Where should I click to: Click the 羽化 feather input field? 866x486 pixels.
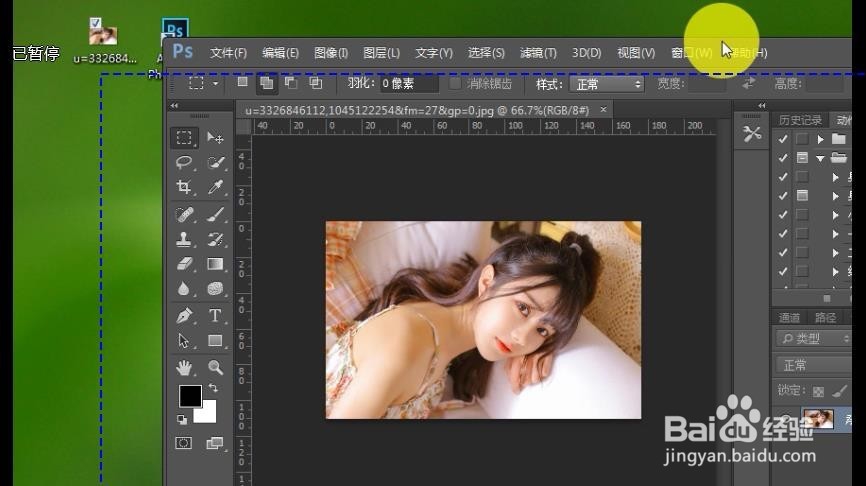(x=409, y=84)
